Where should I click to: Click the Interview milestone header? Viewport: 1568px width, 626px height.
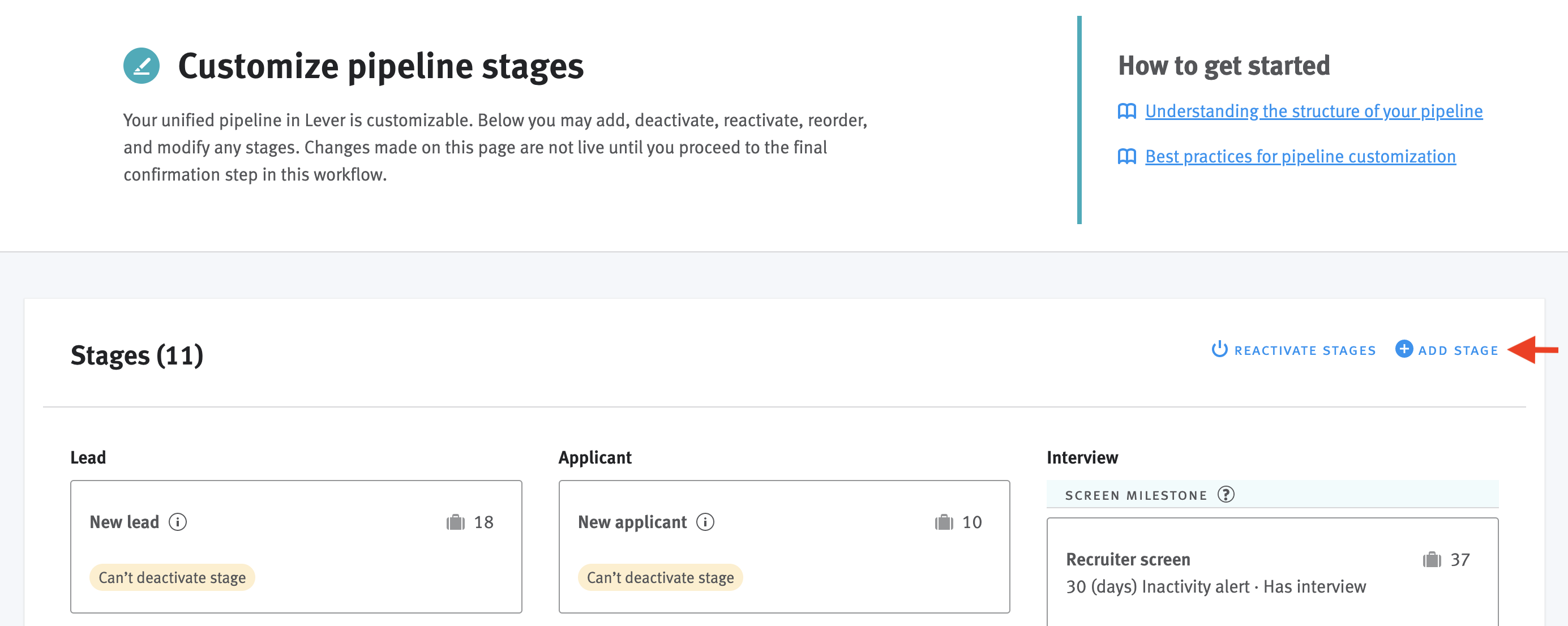tap(1082, 457)
